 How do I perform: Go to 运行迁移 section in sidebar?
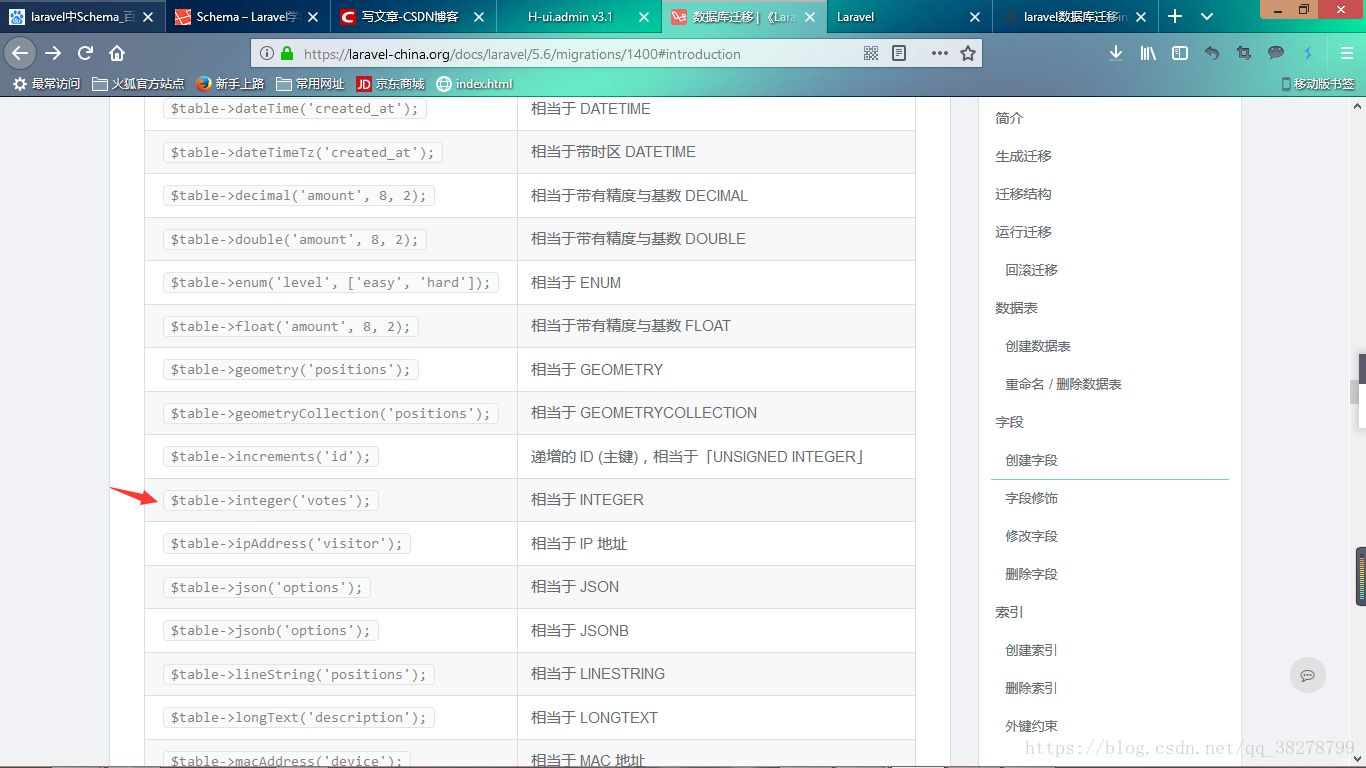pos(1023,232)
